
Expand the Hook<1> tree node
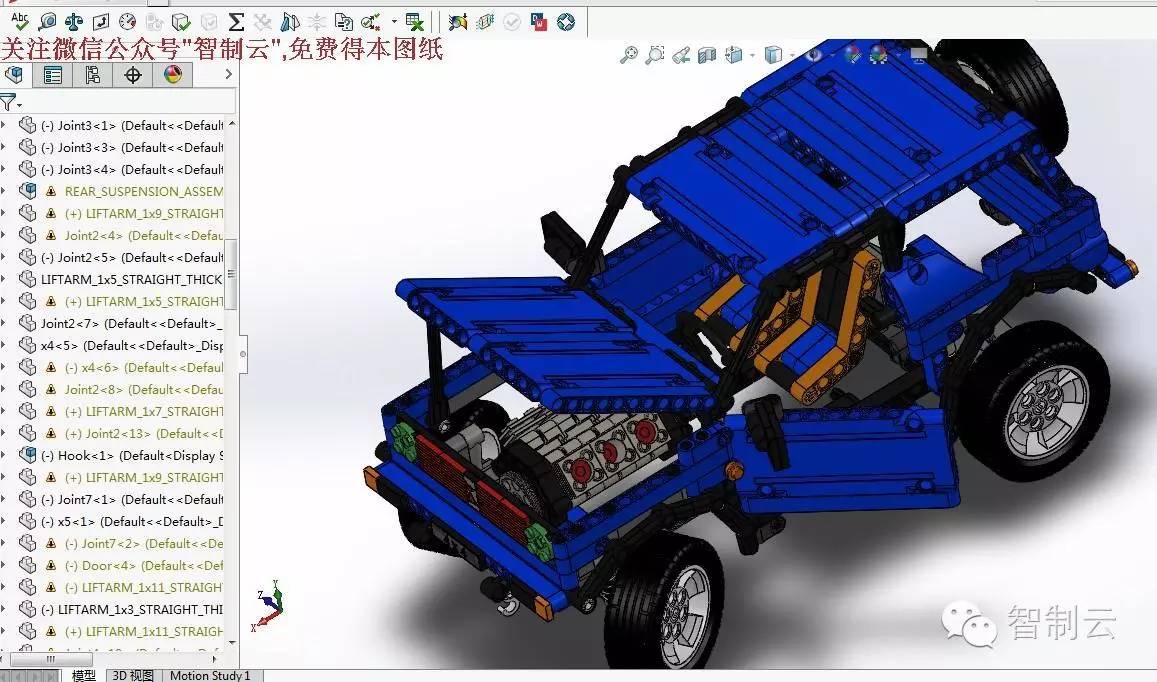click(4, 455)
